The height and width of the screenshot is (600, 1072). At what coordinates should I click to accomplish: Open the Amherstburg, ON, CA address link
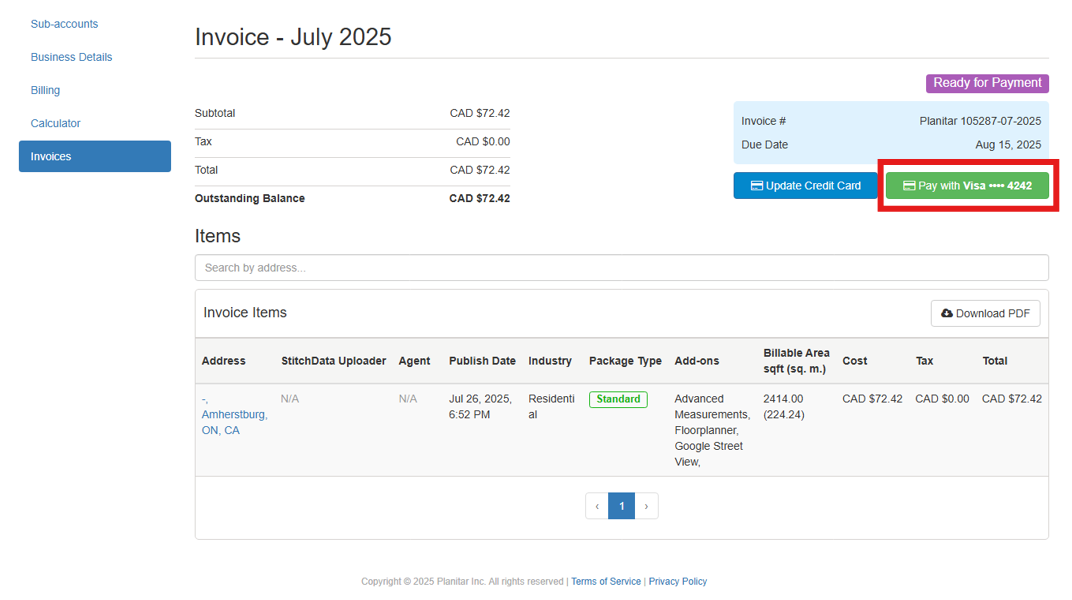coord(234,414)
